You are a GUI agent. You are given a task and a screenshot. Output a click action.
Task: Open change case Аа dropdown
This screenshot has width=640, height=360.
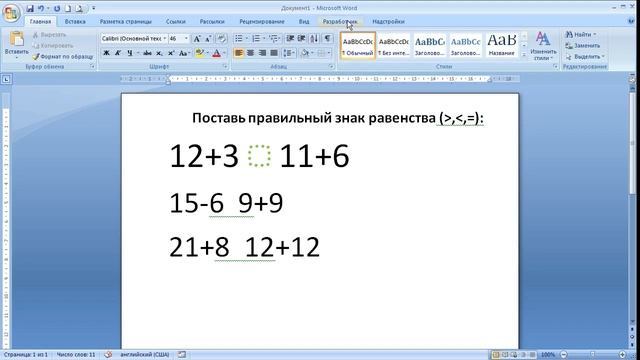click(184, 53)
